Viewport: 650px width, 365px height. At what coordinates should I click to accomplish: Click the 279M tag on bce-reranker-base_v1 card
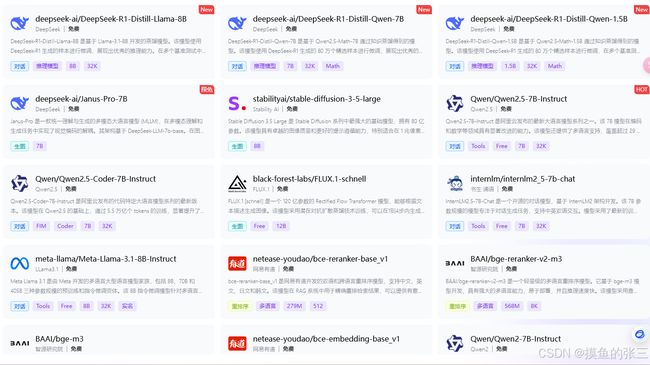coord(294,306)
